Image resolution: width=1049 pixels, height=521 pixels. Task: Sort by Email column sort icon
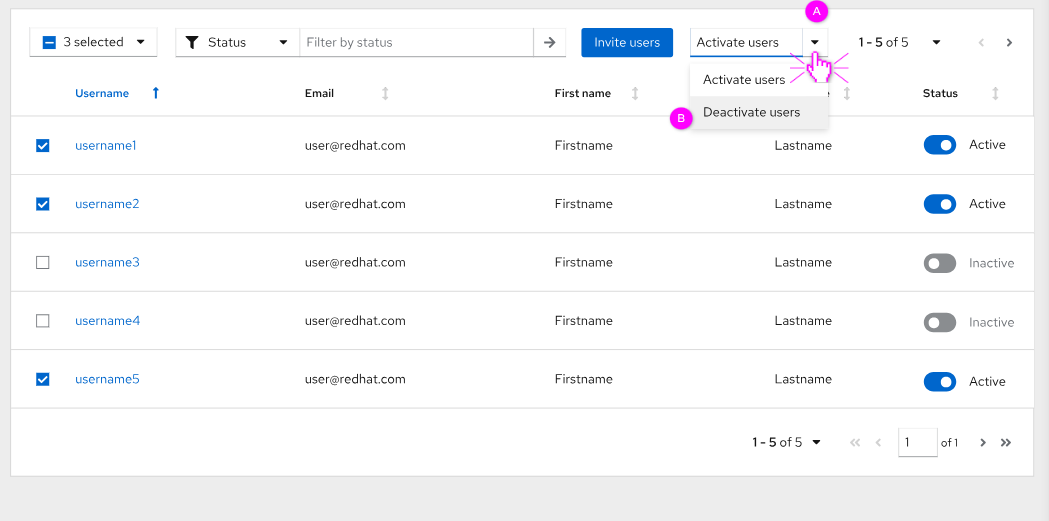[385, 93]
